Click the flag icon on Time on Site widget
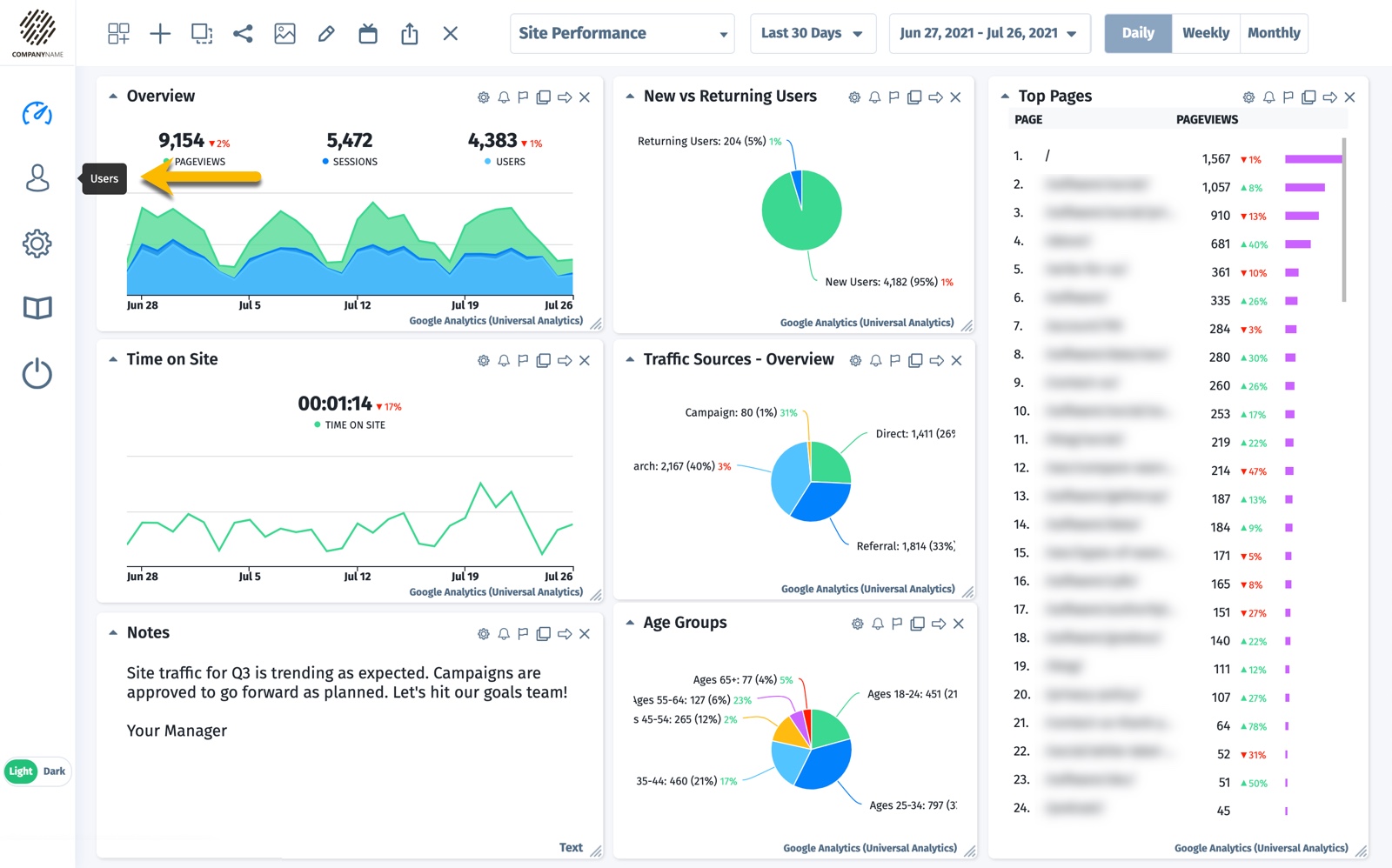 523,361
